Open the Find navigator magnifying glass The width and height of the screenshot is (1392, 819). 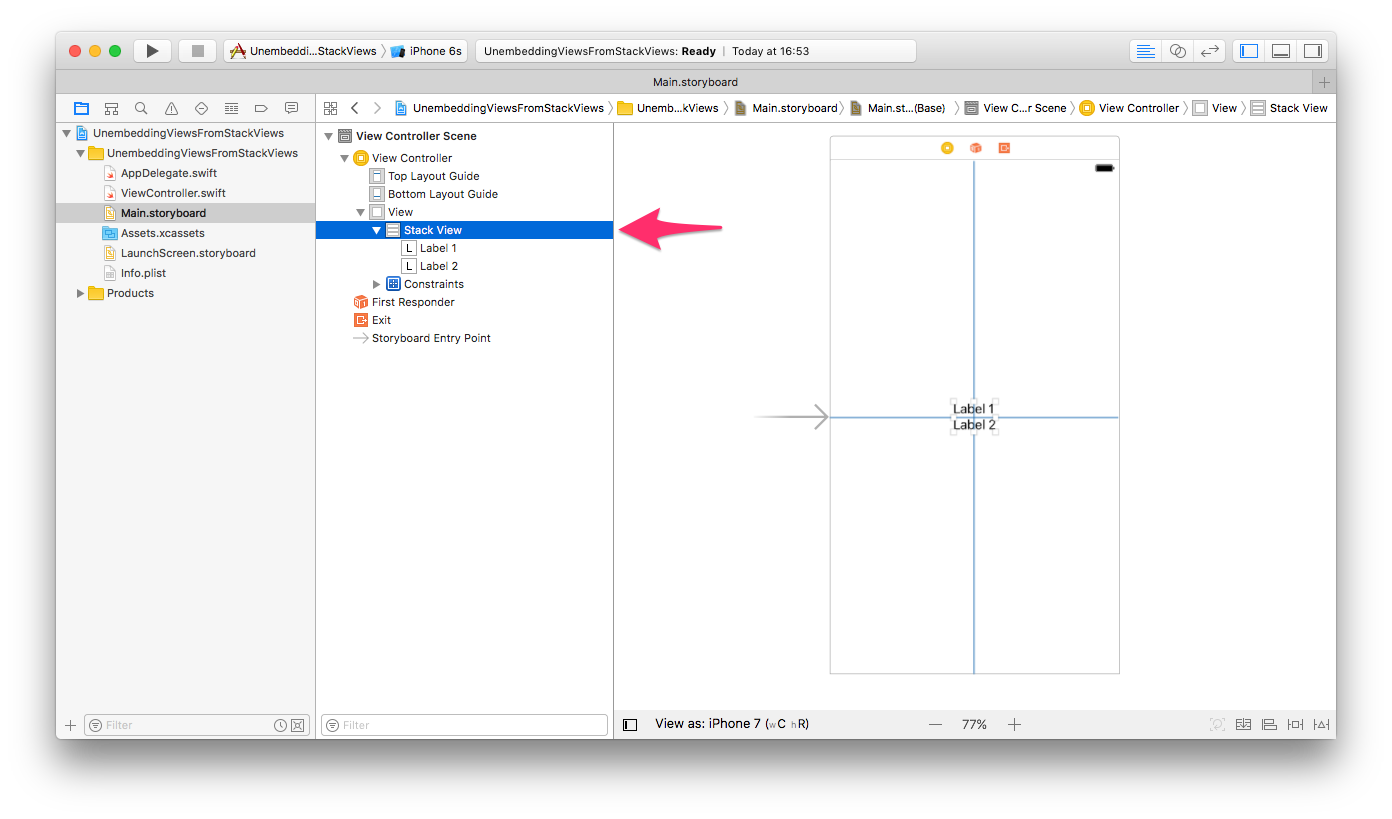point(141,108)
